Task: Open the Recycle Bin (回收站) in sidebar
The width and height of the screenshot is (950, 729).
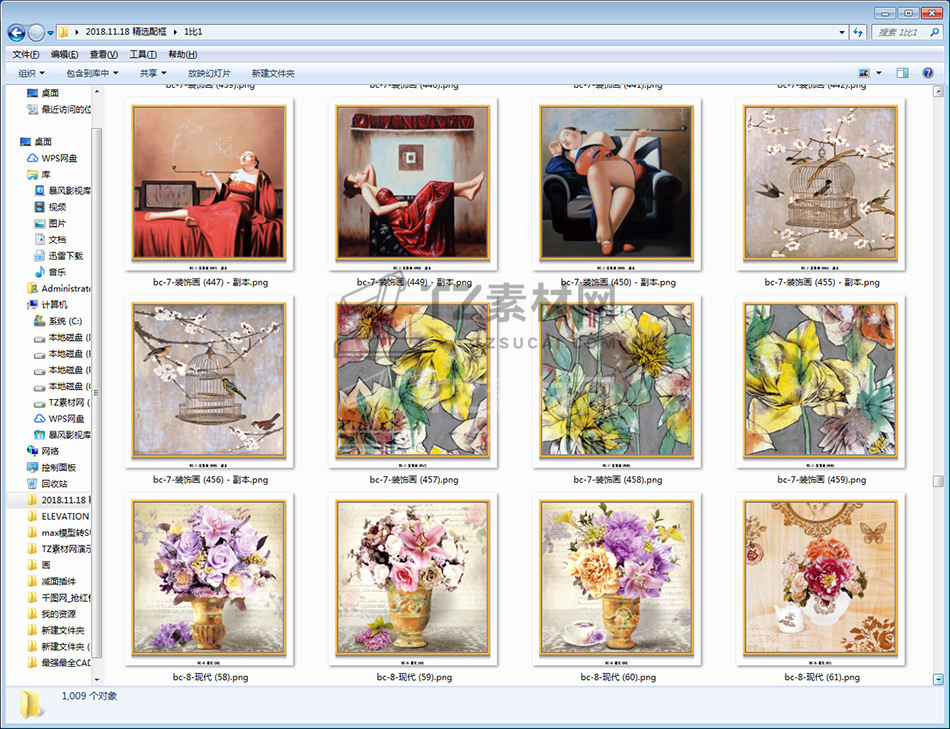Action: (x=54, y=483)
